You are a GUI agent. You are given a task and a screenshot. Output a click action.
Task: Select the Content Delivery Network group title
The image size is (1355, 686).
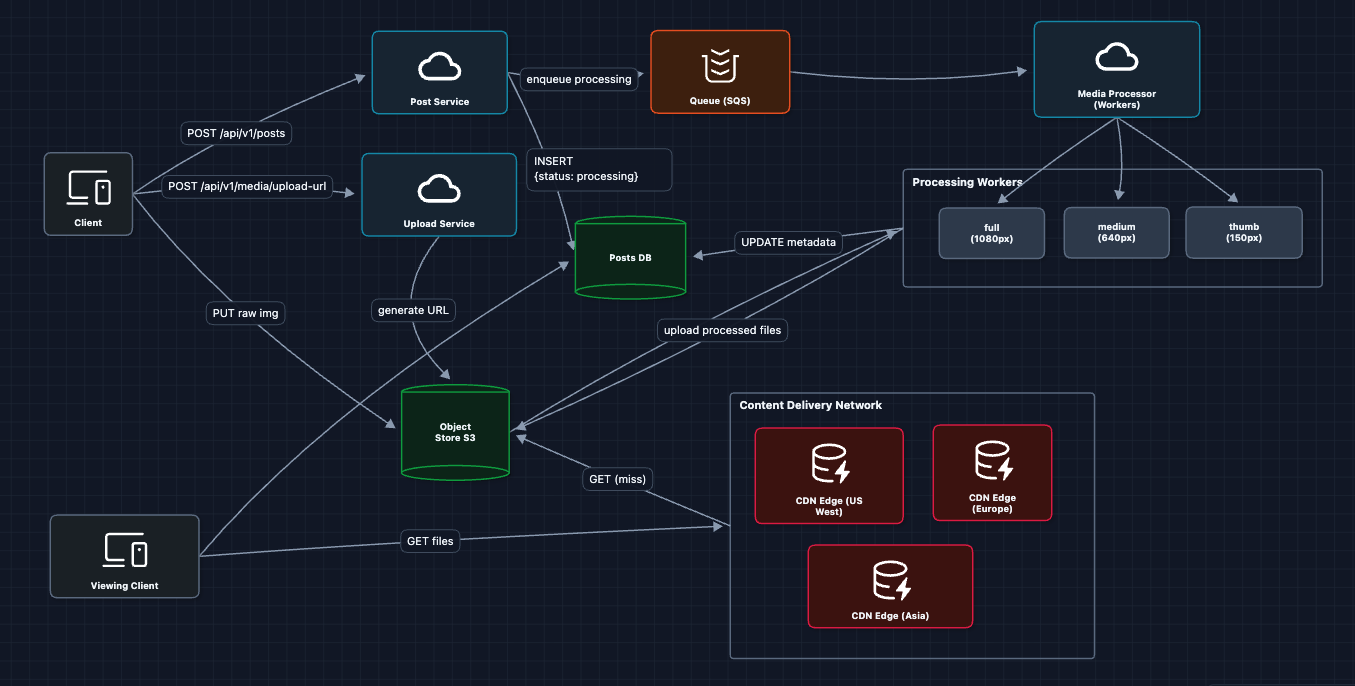click(x=810, y=405)
